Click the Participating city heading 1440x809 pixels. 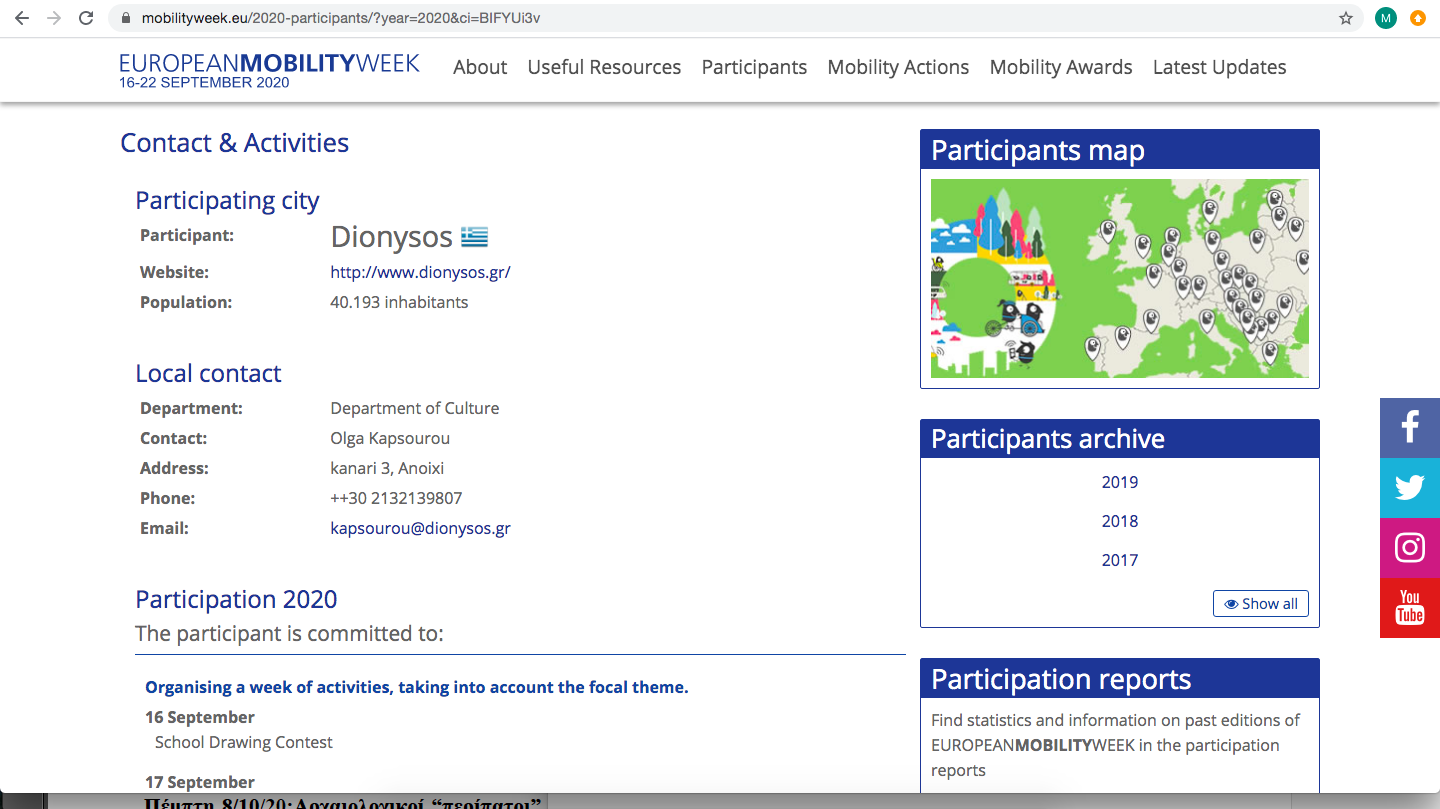pos(227,201)
